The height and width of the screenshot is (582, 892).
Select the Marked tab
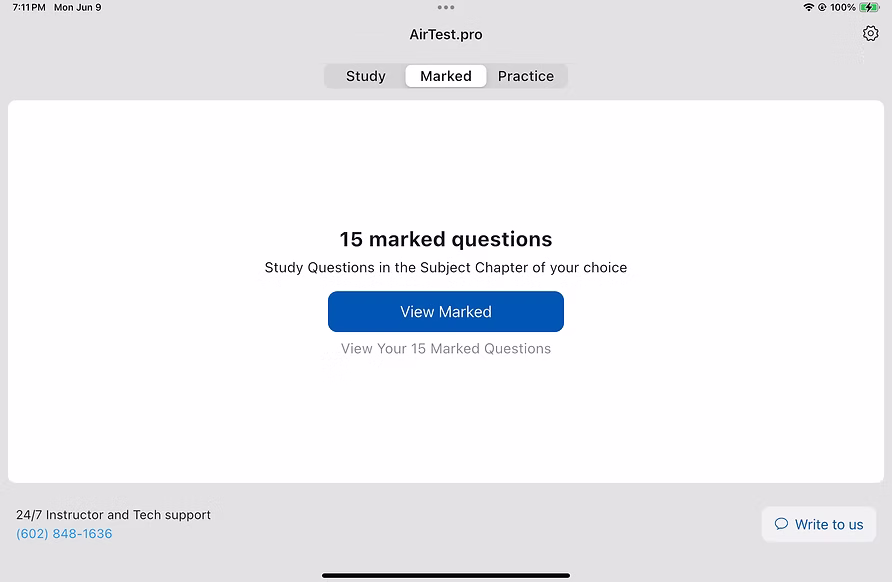click(446, 76)
